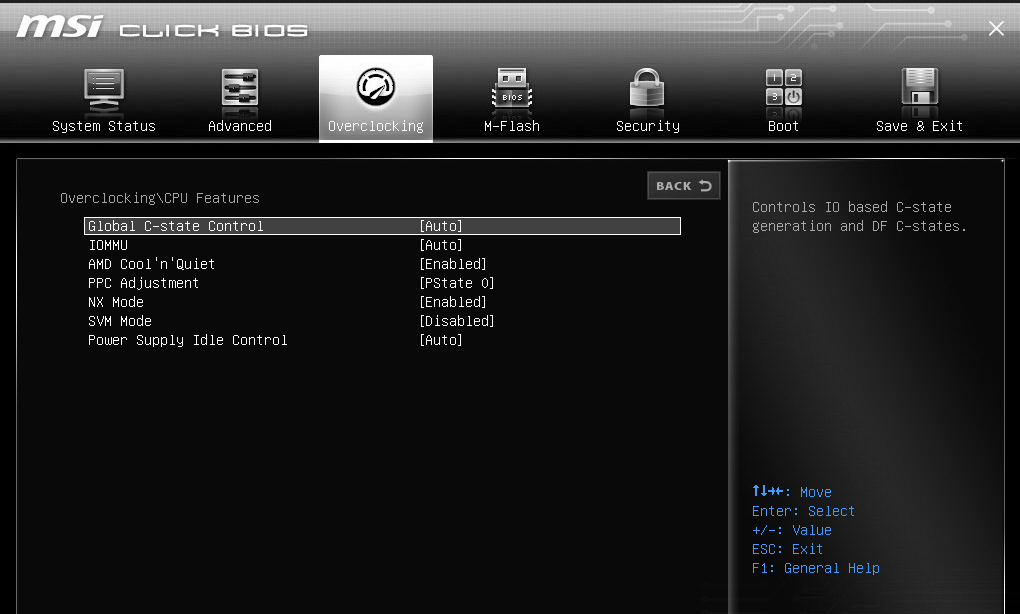The image size is (1020, 614).
Task: Select the Global C-state Control label
Action: [176, 226]
